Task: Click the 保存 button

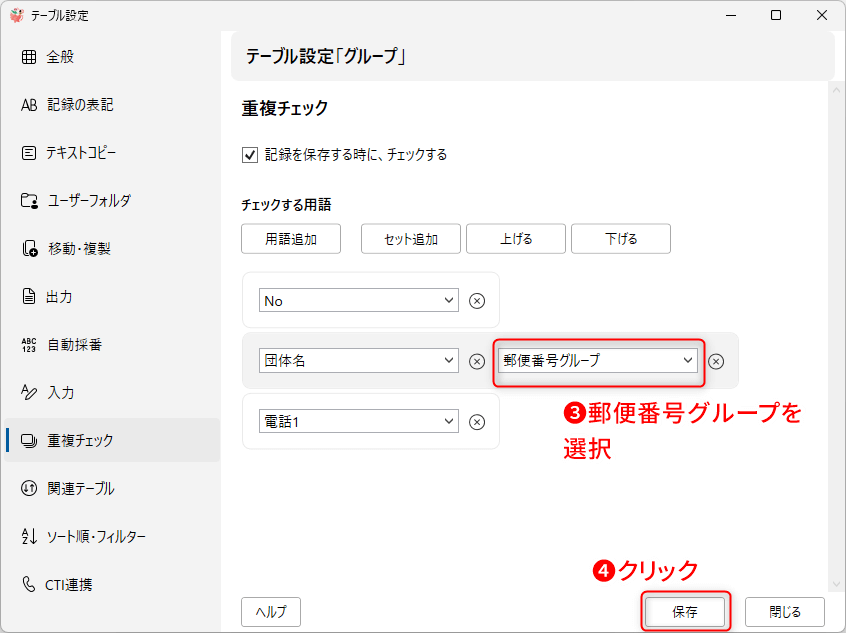Action: (685, 611)
